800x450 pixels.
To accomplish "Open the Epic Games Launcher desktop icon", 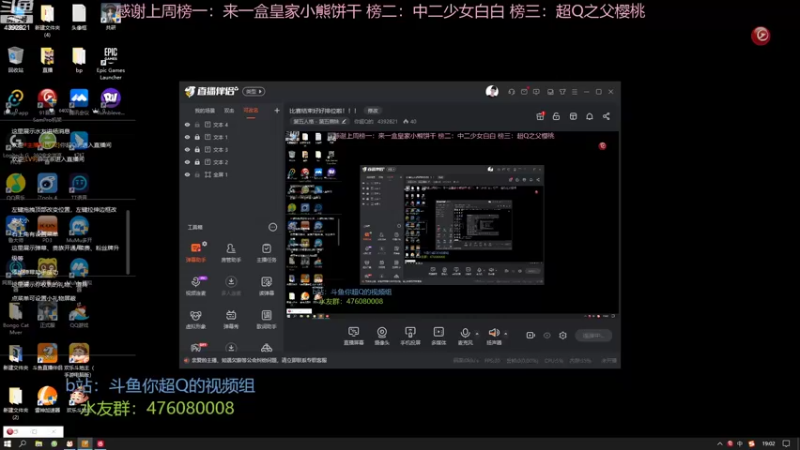I will (x=110, y=63).
